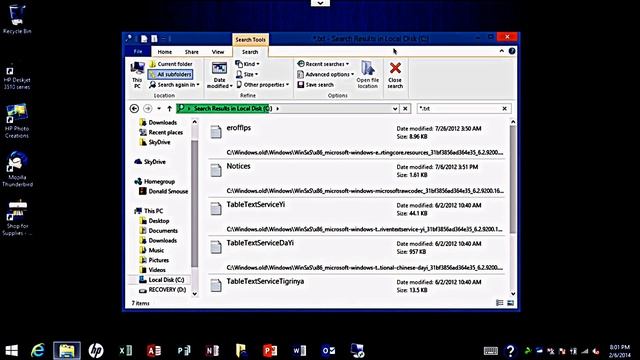
Task: Open Music folder in navigation pane
Action: click(x=151, y=250)
